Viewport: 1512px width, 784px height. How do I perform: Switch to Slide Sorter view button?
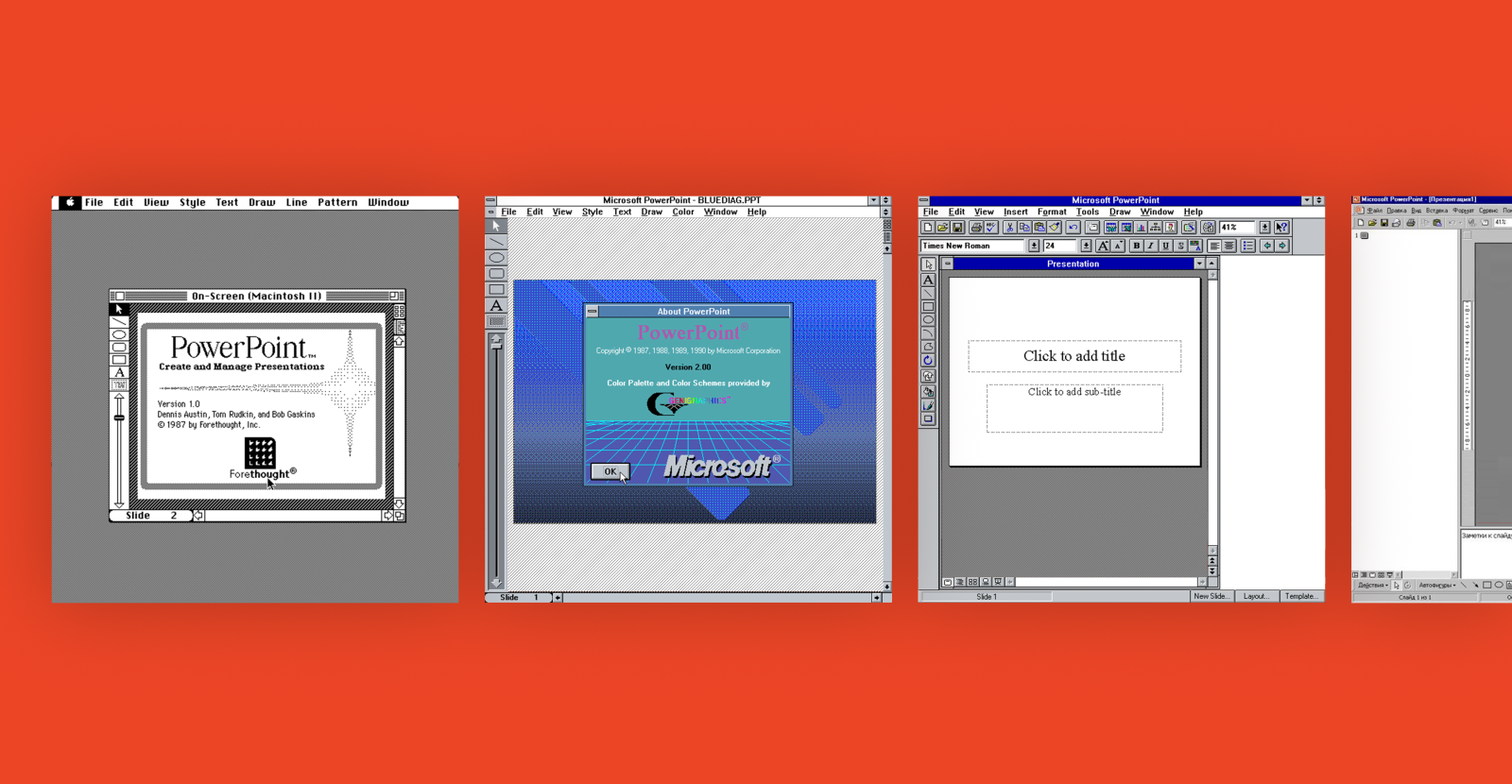[972, 582]
